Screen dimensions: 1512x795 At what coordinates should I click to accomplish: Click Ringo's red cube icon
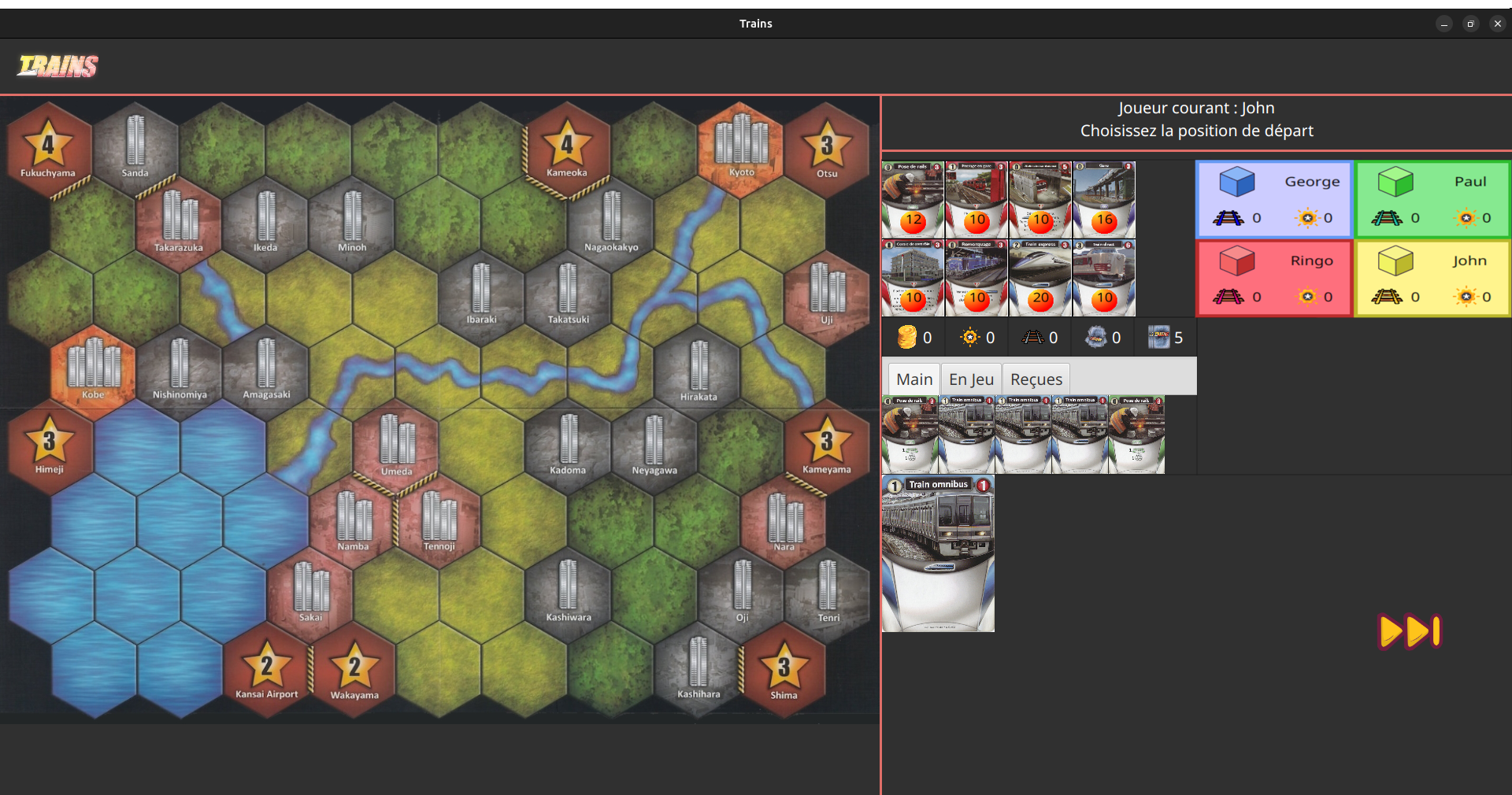[x=1236, y=261]
